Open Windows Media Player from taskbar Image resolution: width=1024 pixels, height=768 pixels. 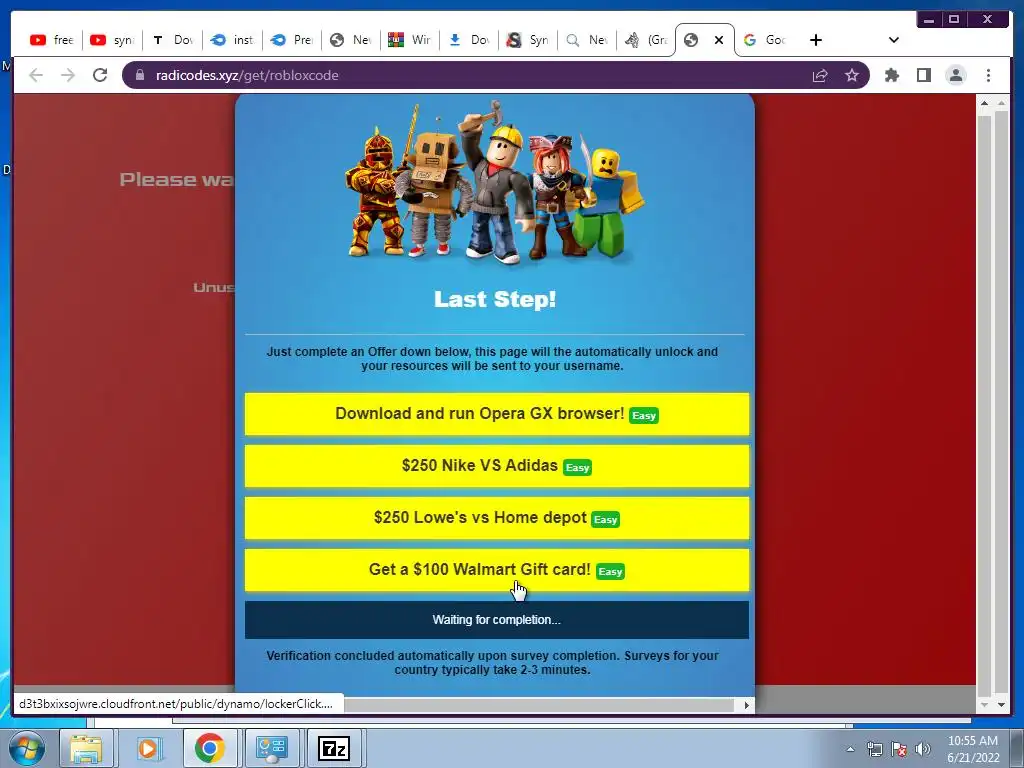pos(148,748)
